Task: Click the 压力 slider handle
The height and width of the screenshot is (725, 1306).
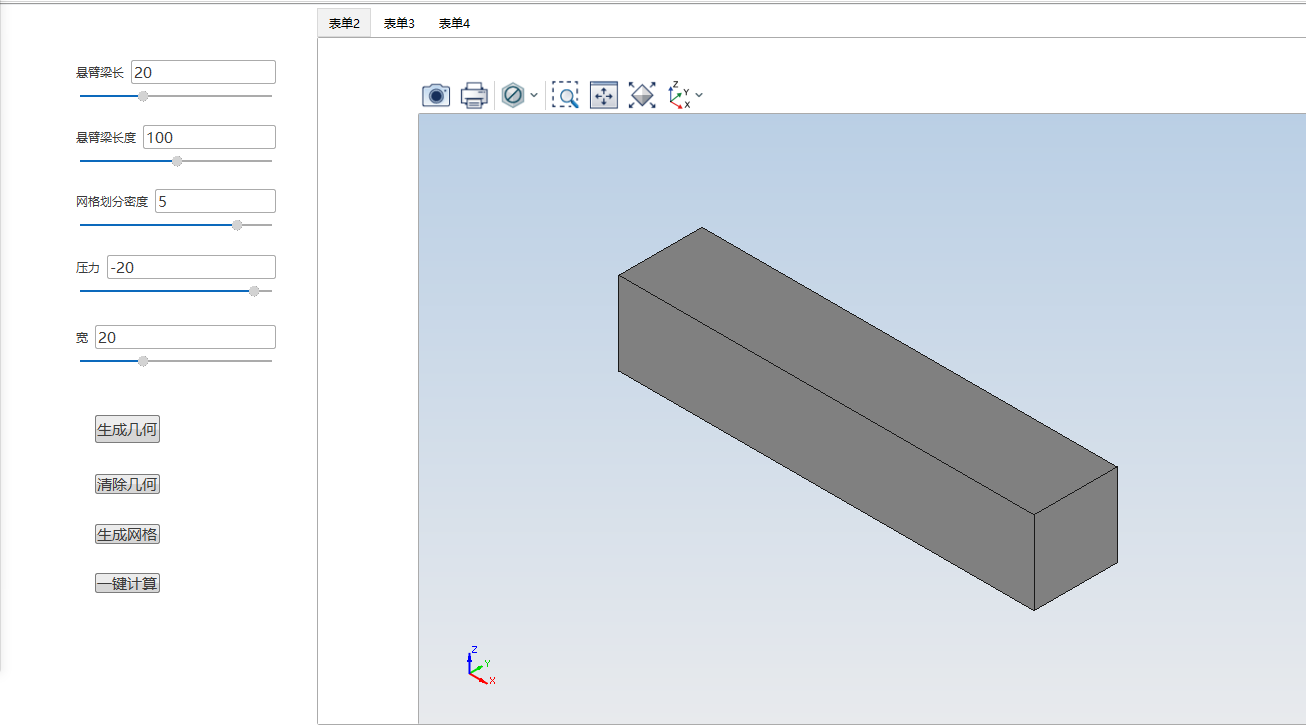Action: coord(254,291)
